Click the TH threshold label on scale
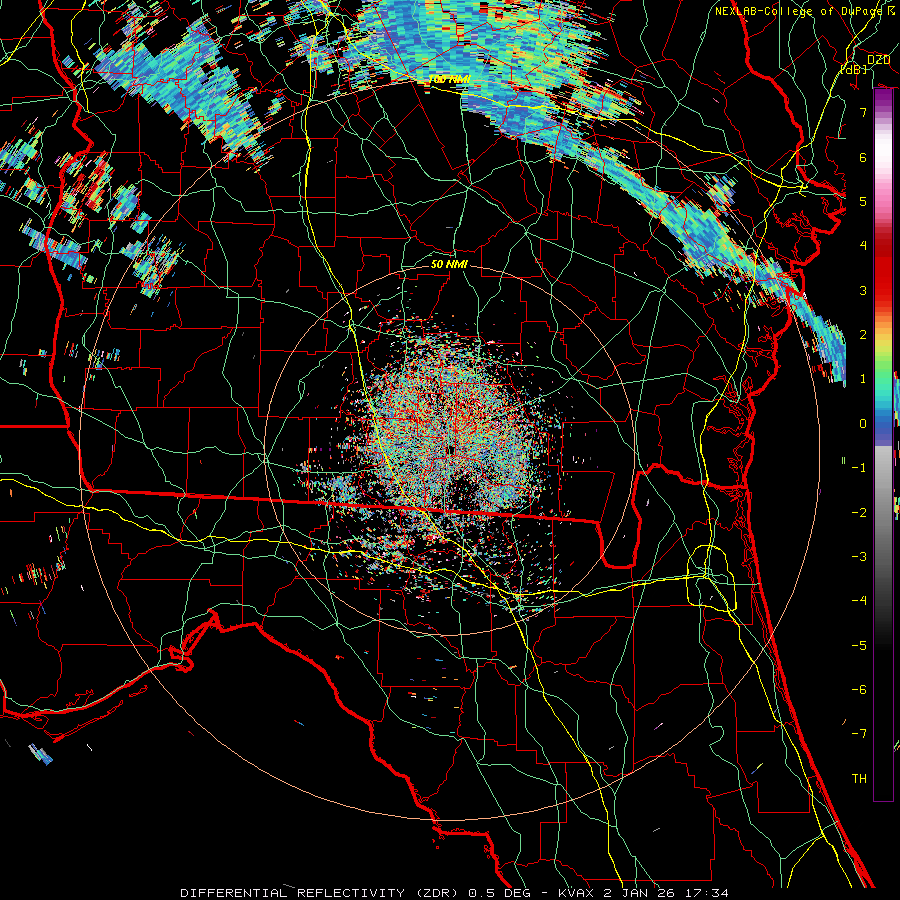This screenshot has height=900, width=900. 859,779
